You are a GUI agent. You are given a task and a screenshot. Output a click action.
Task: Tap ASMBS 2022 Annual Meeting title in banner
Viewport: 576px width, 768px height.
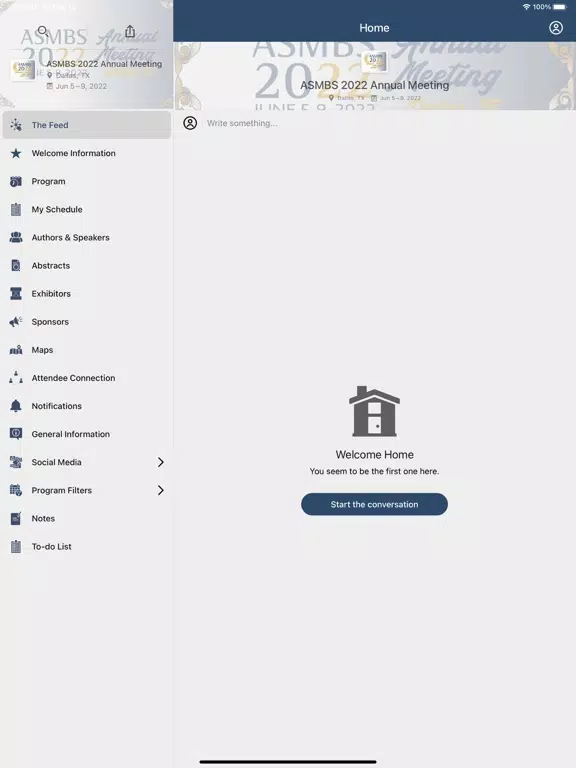(x=374, y=85)
